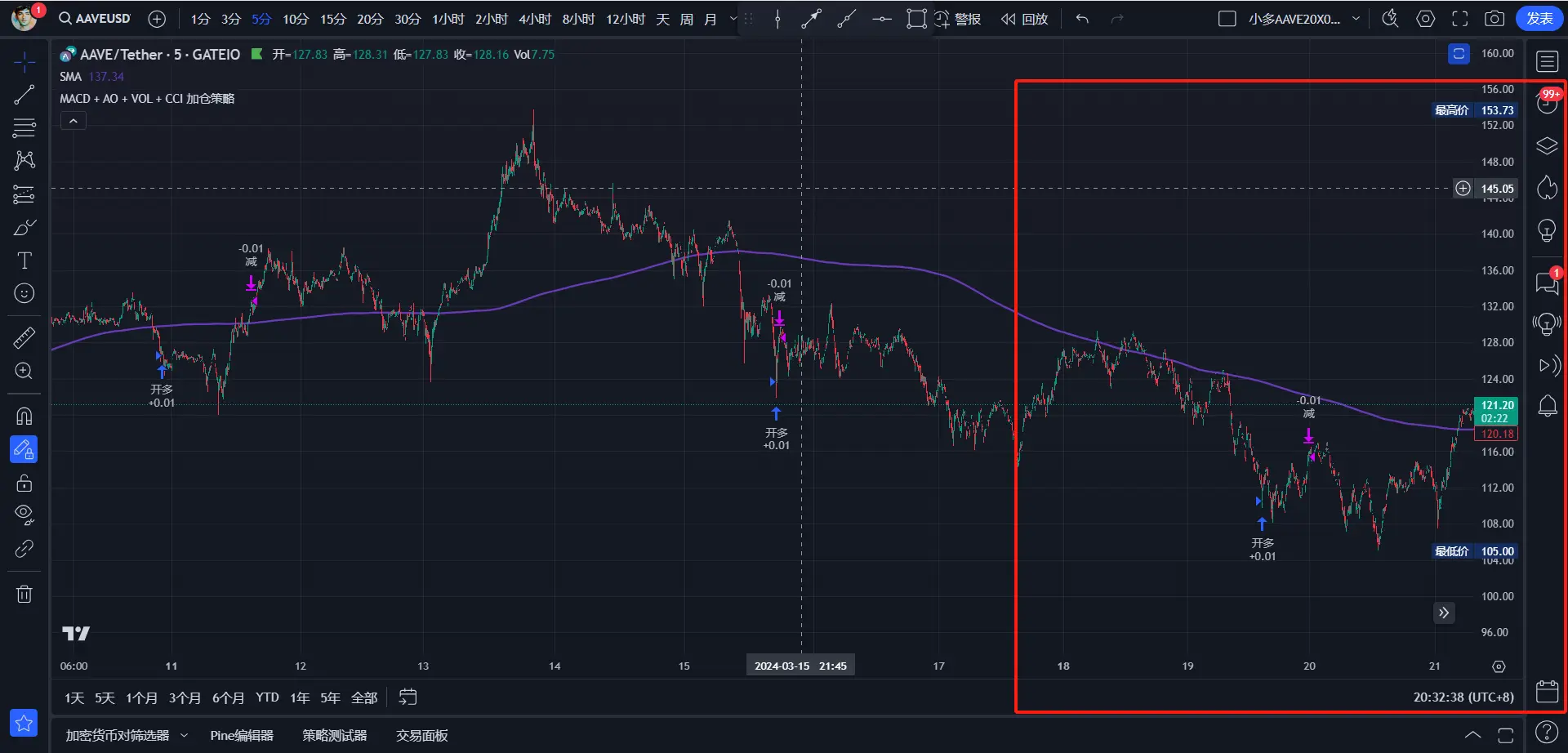Jump to latest bar with double chevron
Viewport: 1568px width, 753px height.
[x=1444, y=613]
